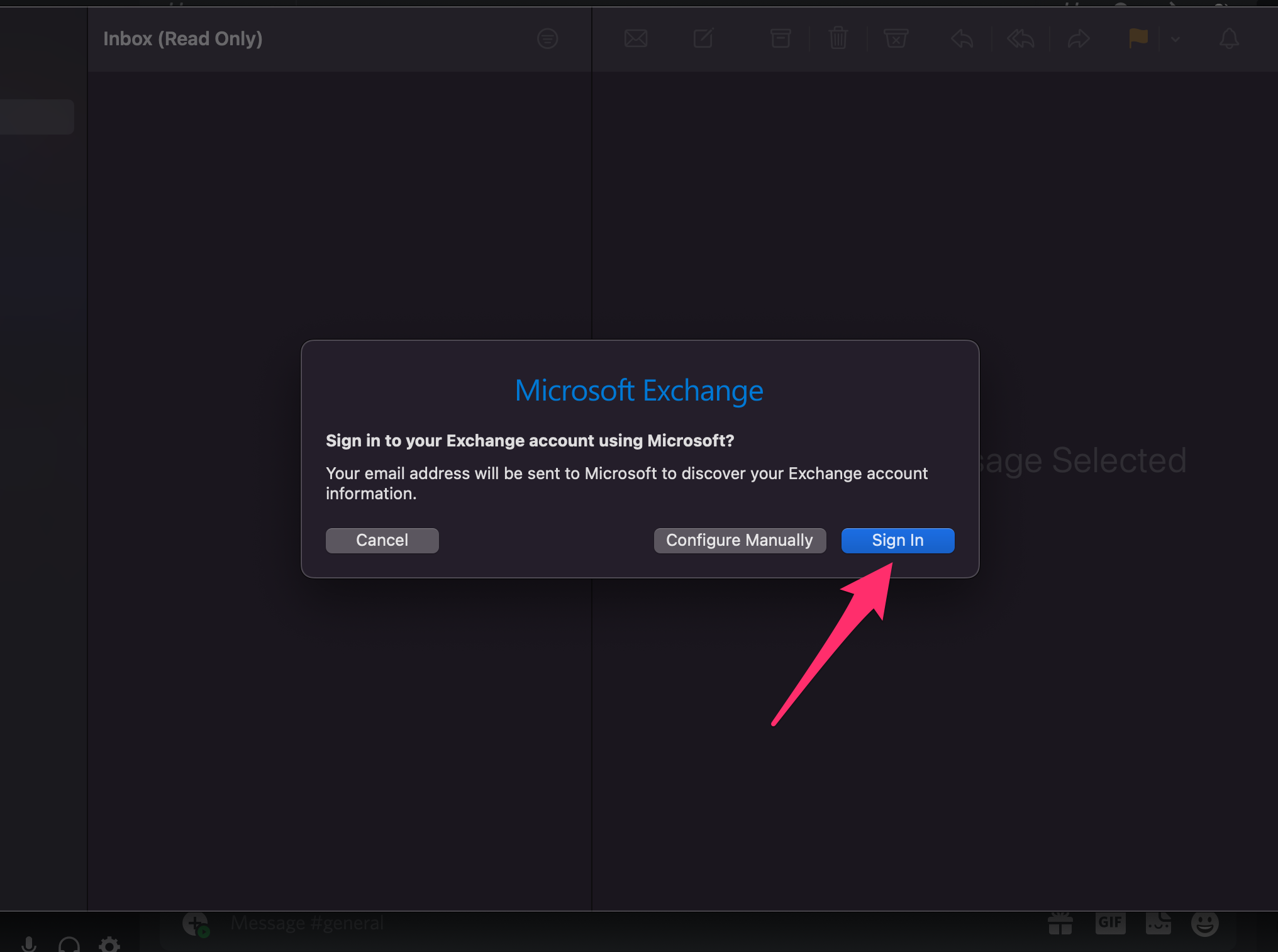Click the Forward arrow icon
1278x952 pixels.
(x=1079, y=39)
